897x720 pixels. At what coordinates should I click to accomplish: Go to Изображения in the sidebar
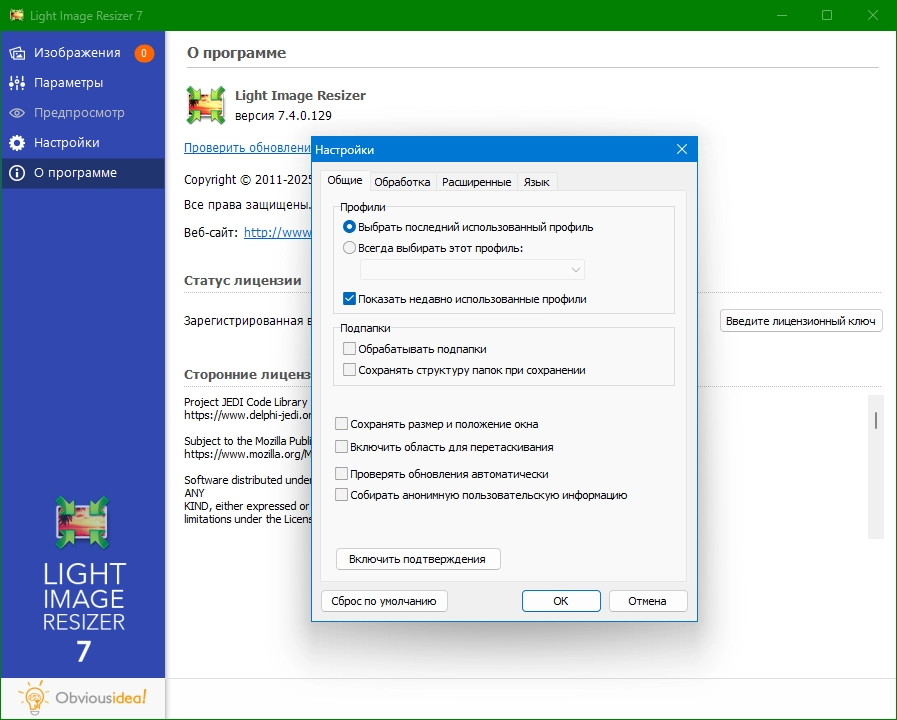coord(82,53)
